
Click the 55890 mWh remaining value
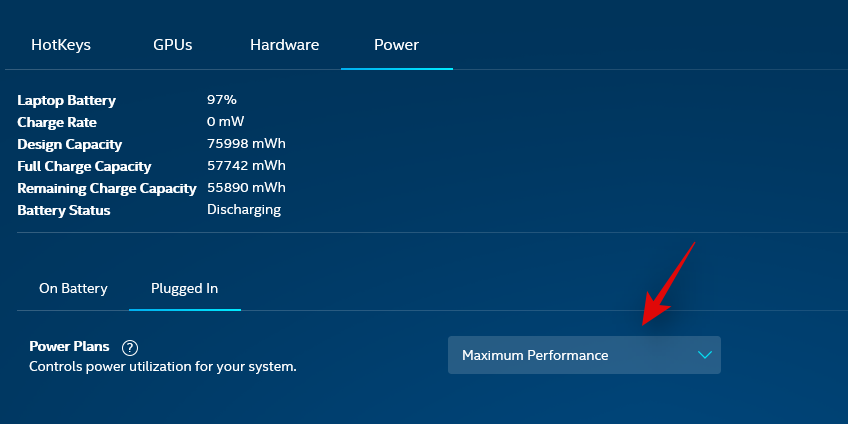(245, 188)
